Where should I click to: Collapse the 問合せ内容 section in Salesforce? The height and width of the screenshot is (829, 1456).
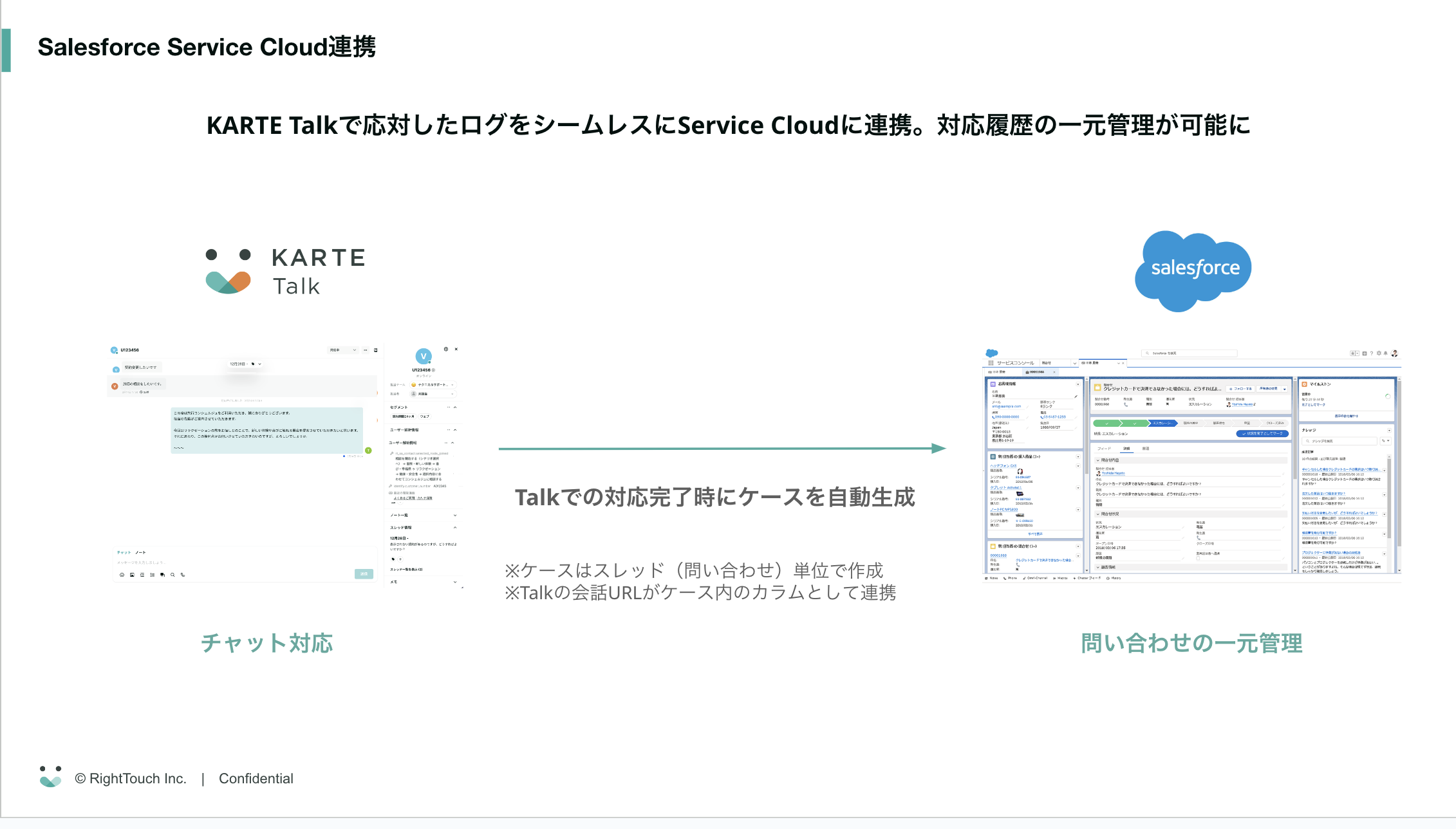coord(1097,460)
